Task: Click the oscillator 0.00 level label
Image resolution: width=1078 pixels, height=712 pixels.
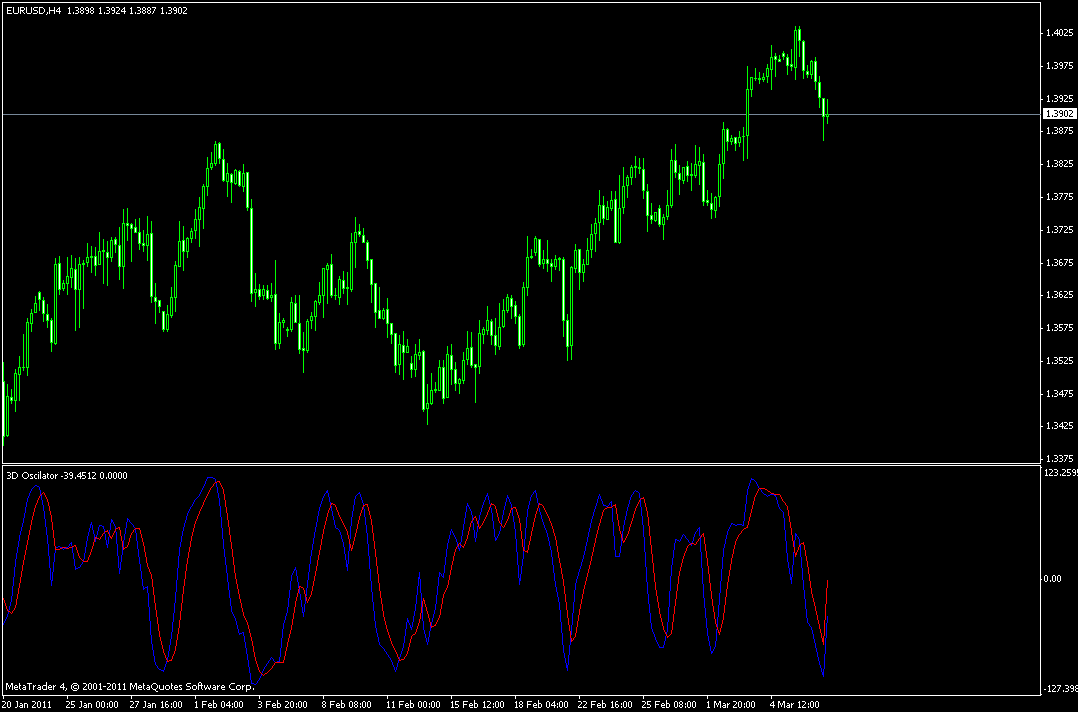Action: (x=1053, y=579)
